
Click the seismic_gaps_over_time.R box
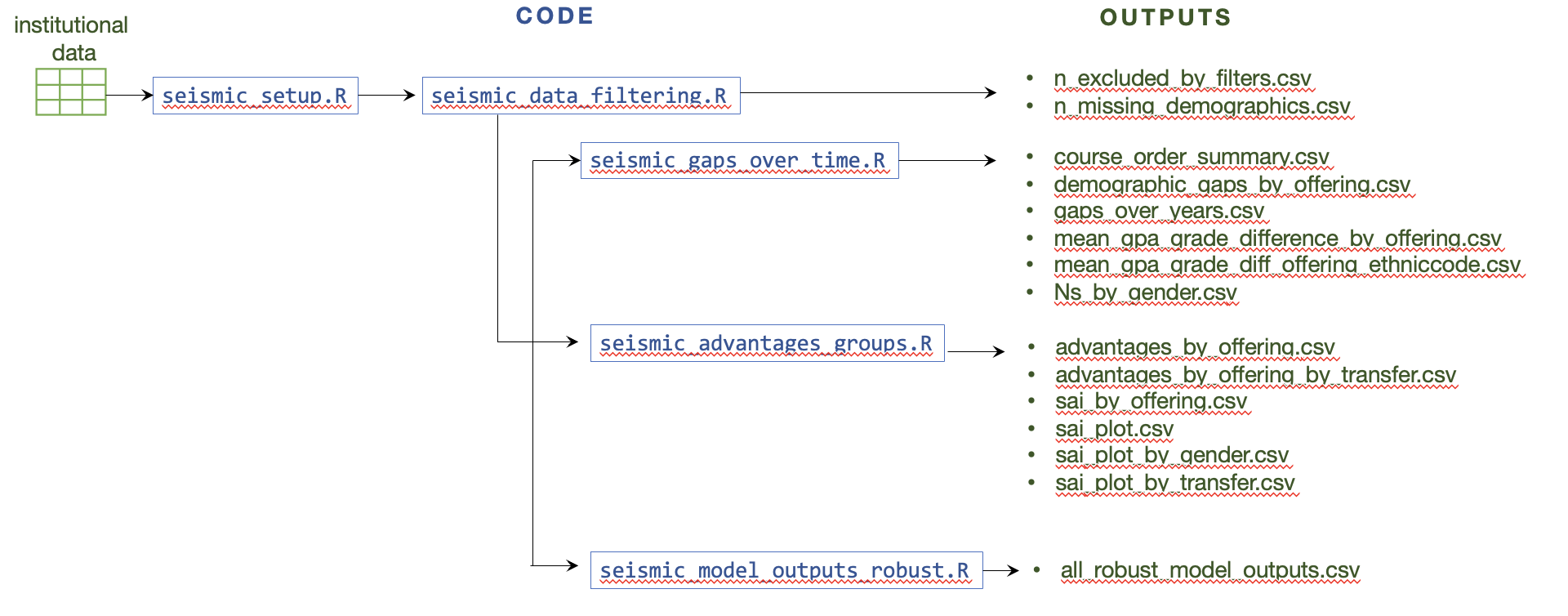pos(740,160)
